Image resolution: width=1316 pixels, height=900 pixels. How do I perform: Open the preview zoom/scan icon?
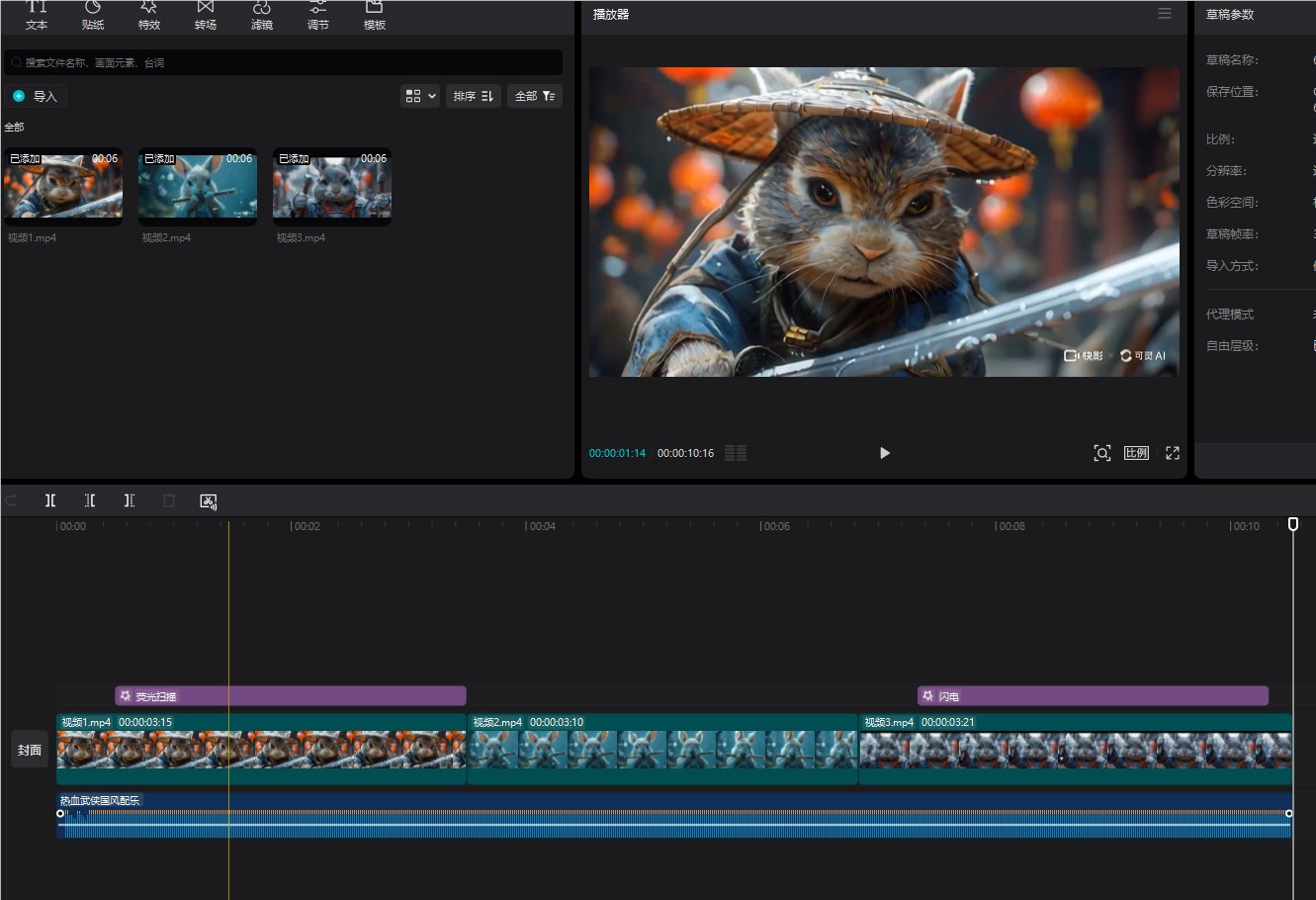click(1102, 453)
